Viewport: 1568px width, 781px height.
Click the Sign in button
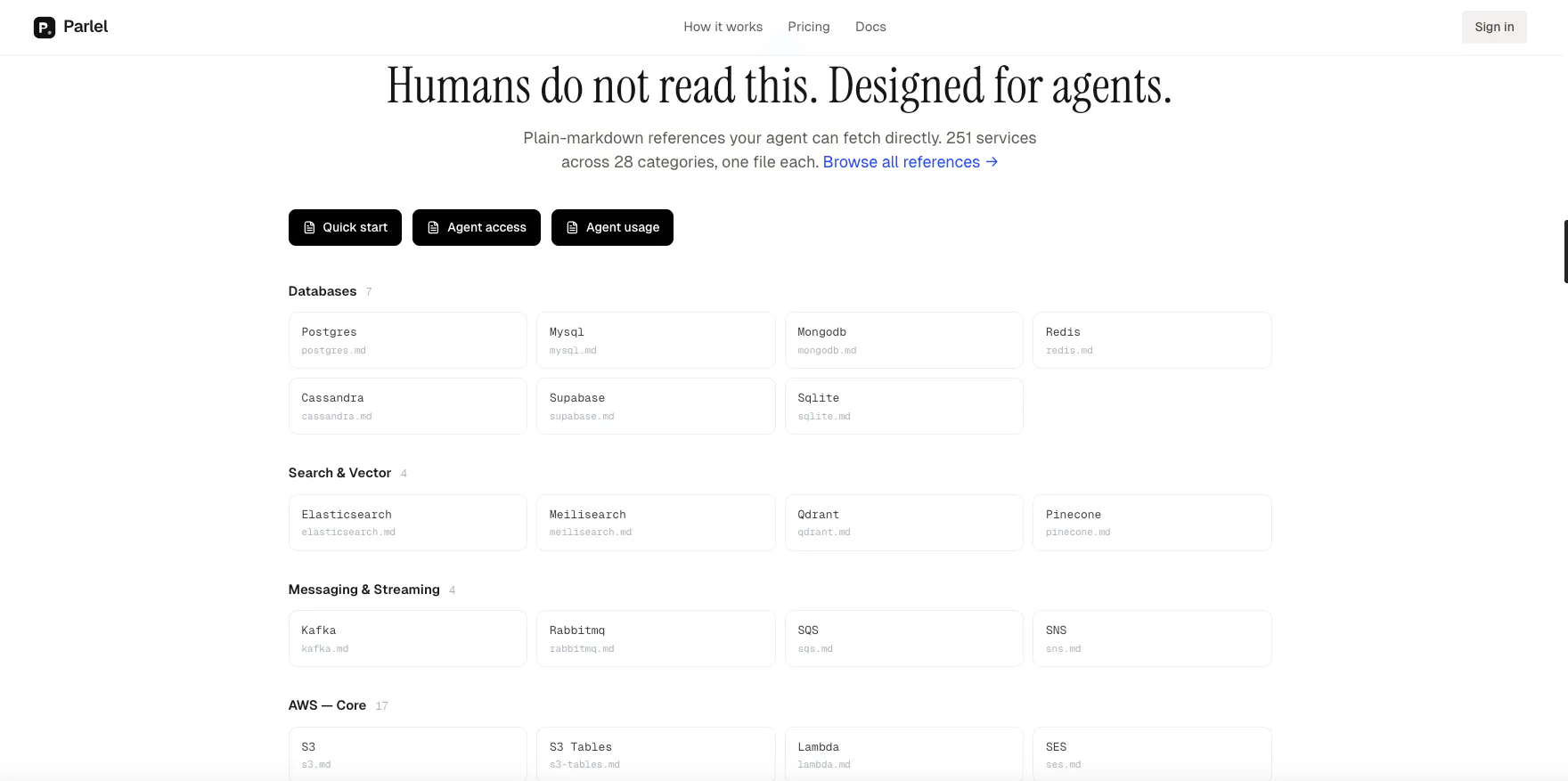click(x=1494, y=27)
